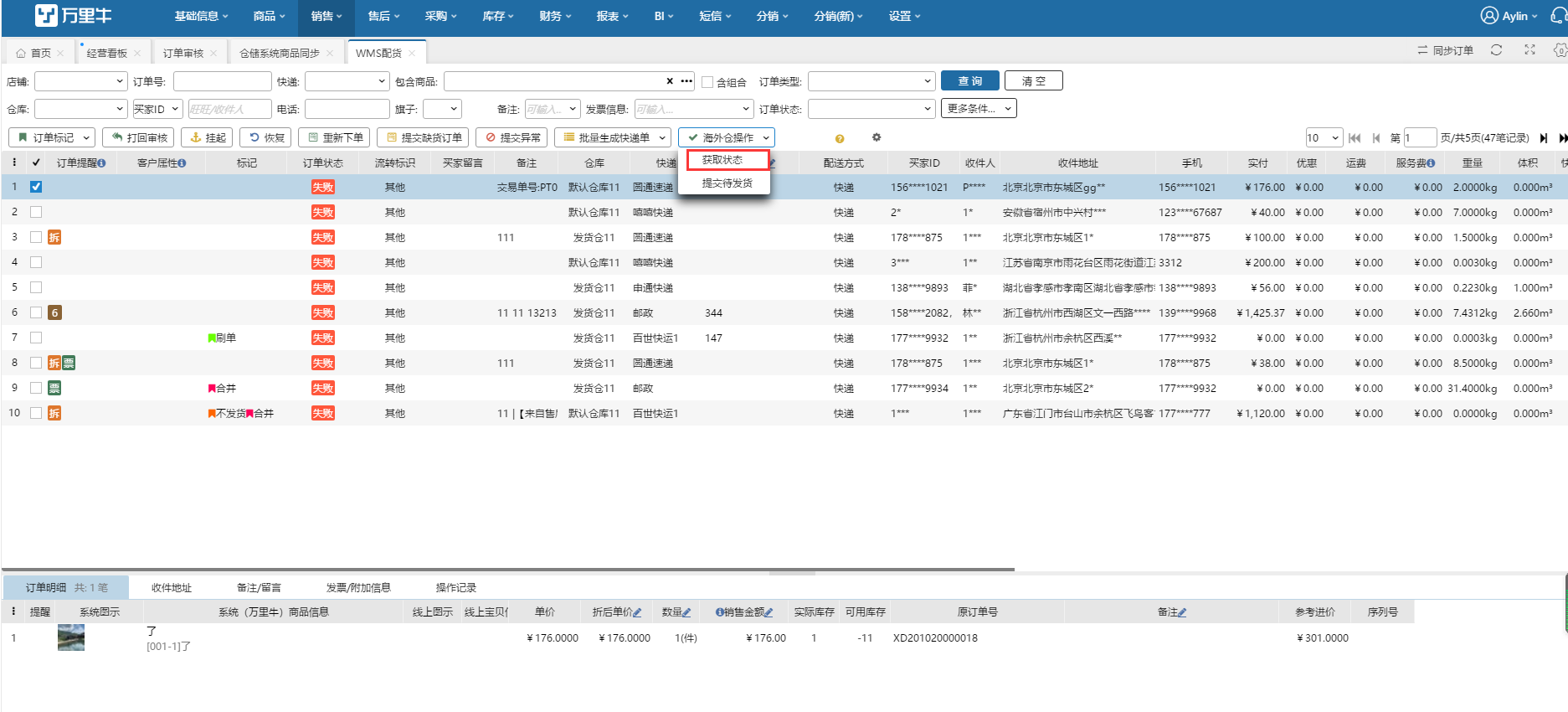Check the row 5 order checkbox

36,287
